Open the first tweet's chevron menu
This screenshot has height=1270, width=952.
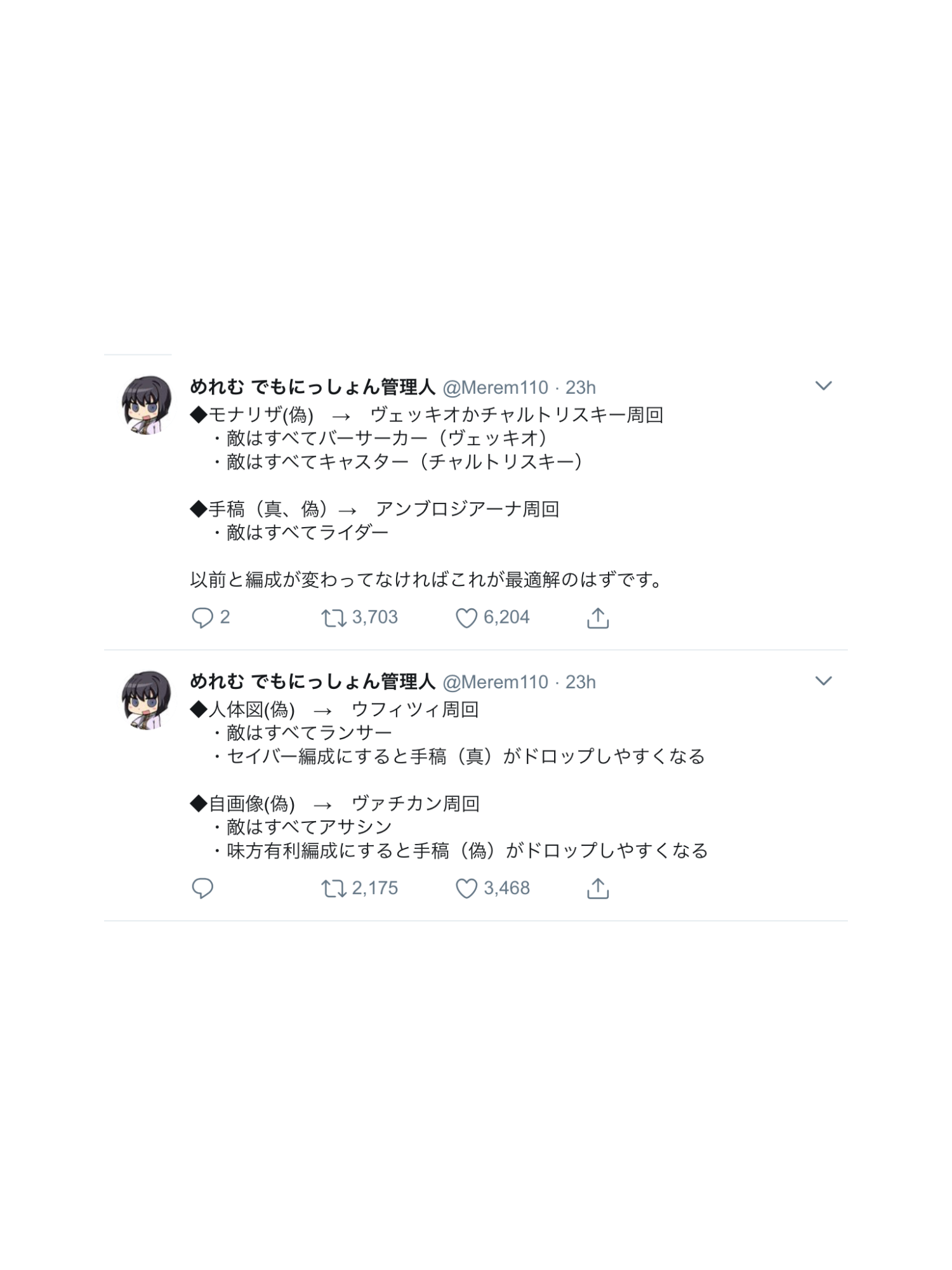823,386
